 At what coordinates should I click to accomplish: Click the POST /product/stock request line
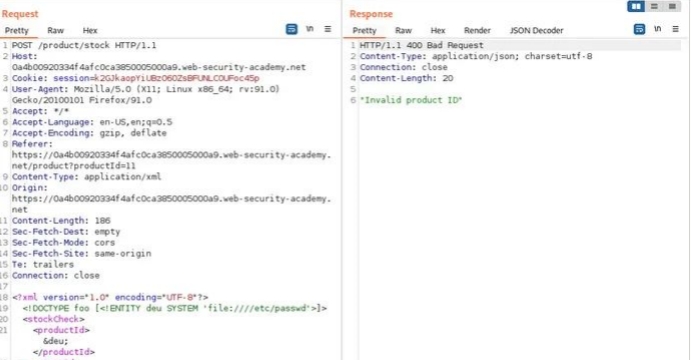coord(84,45)
